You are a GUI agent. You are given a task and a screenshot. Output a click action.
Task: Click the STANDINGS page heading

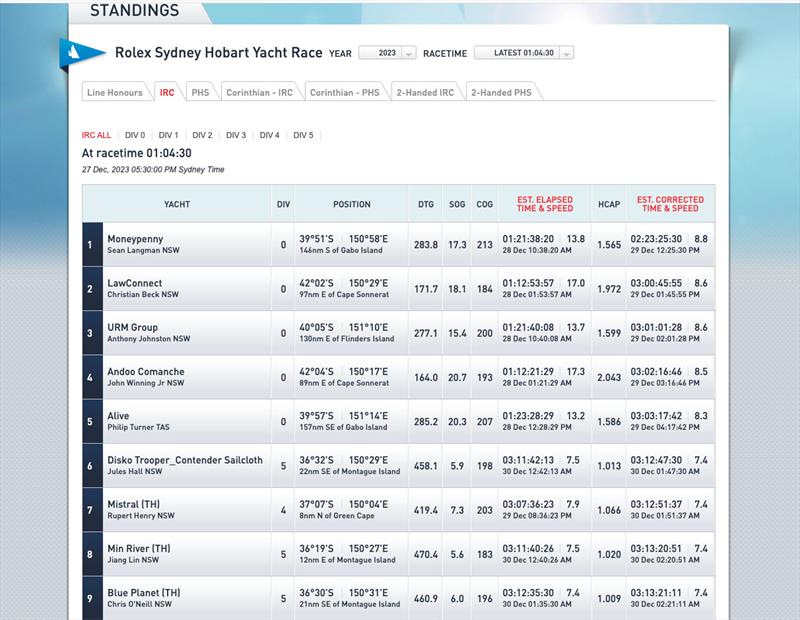tap(134, 11)
